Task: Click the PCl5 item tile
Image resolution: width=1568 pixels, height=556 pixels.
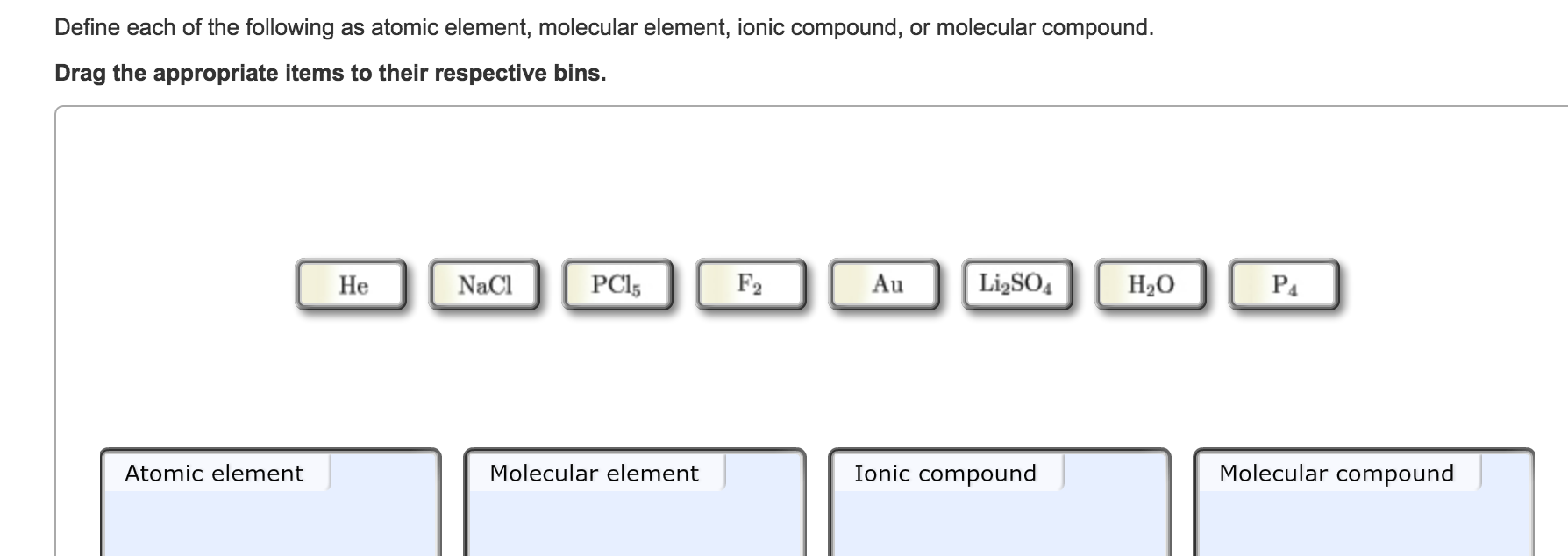Action: 618,284
